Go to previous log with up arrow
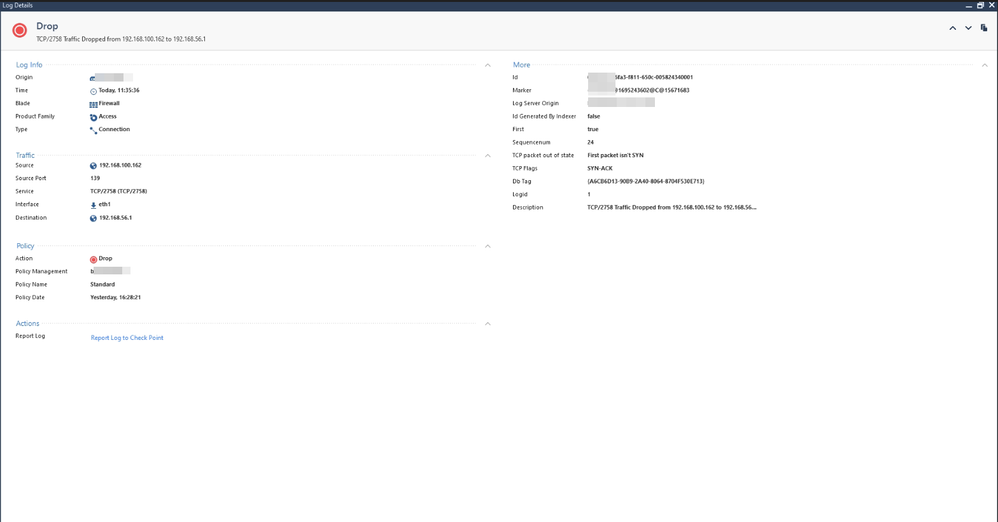Image resolution: width=998 pixels, height=522 pixels. tap(952, 28)
